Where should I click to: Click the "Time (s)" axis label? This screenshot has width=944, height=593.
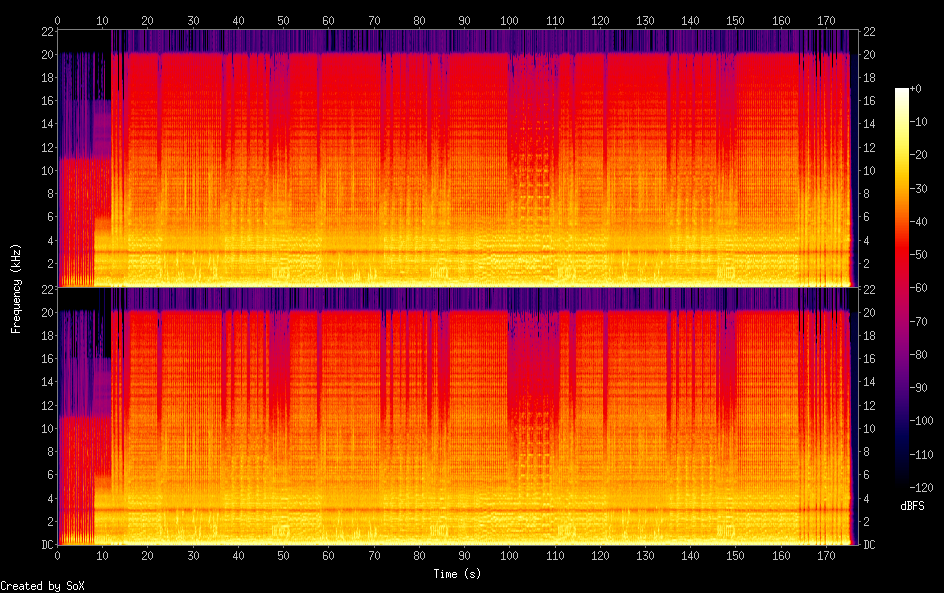(459, 574)
